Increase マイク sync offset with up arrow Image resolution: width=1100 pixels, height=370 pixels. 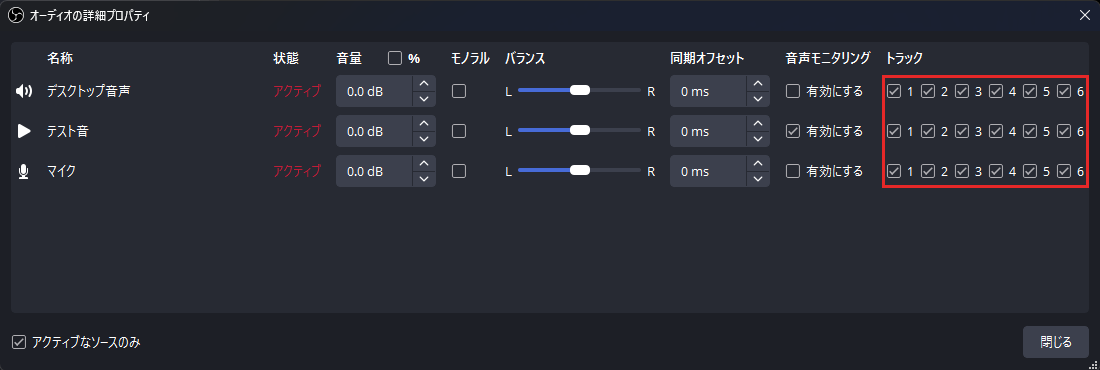(x=758, y=163)
